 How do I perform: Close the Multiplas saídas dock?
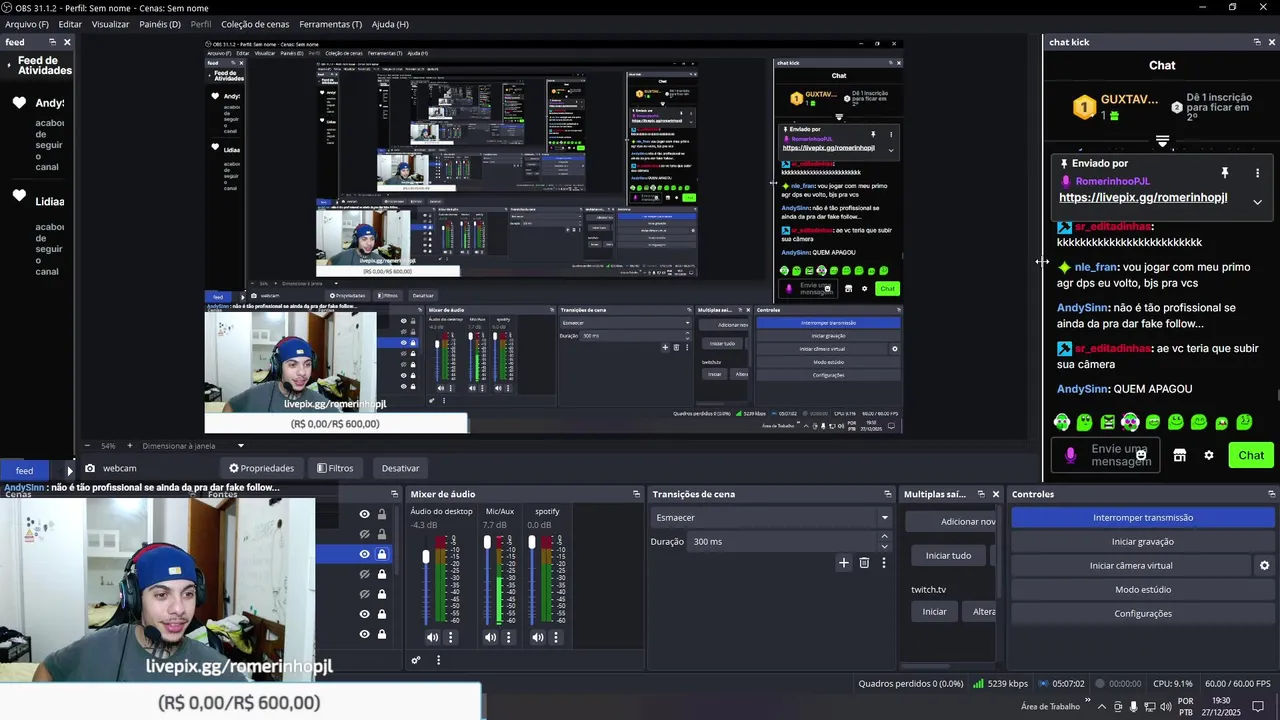point(995,494)
